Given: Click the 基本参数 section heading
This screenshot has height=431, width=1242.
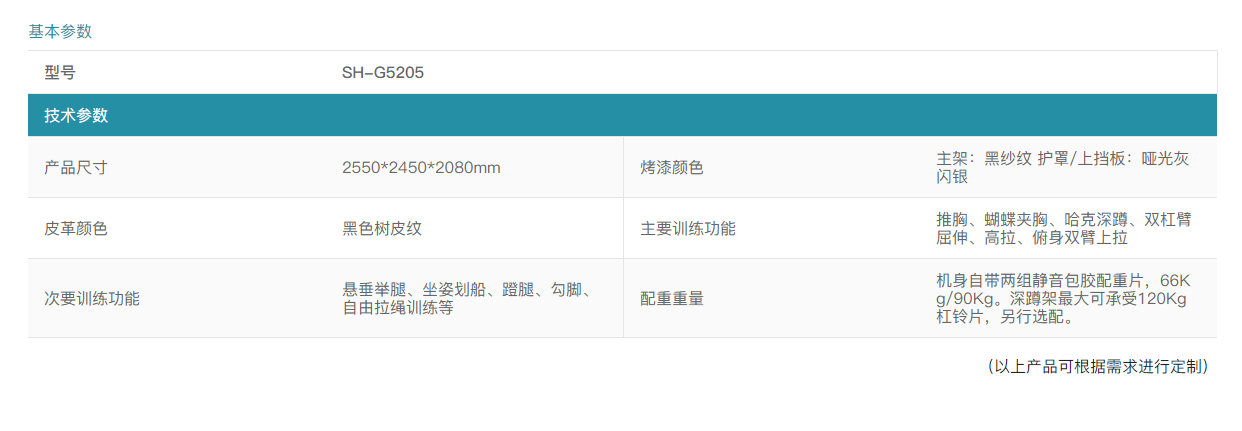Looking at the screenshot, I should click(60, 31).
